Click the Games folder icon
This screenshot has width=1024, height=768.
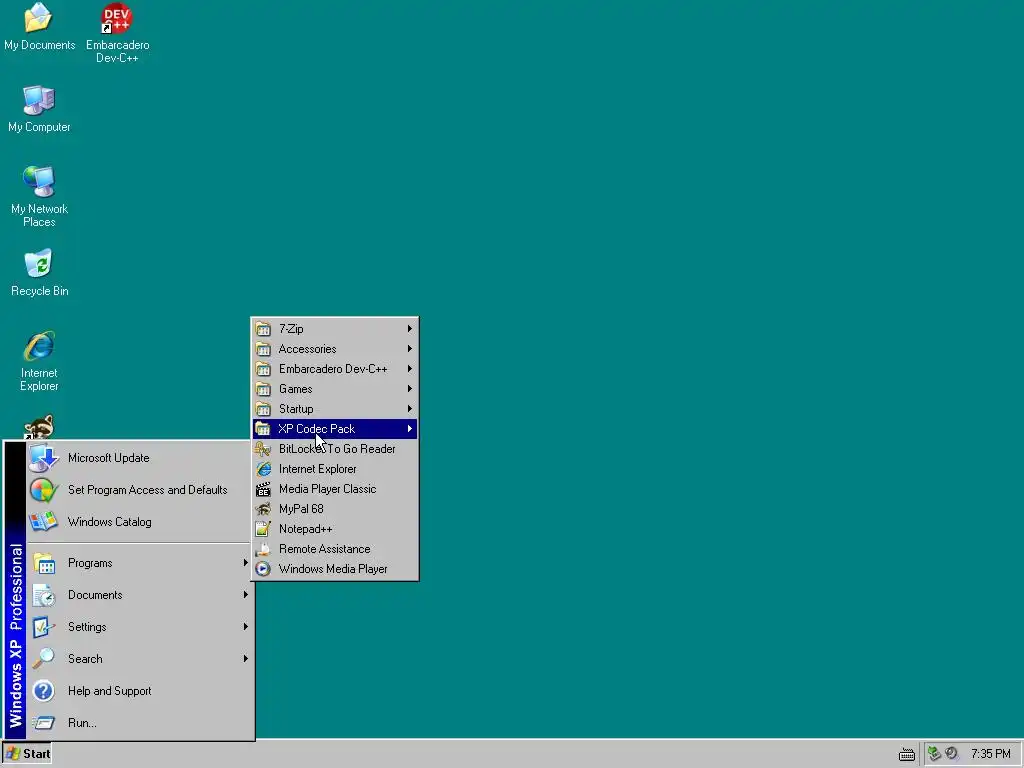coord(263,389)
